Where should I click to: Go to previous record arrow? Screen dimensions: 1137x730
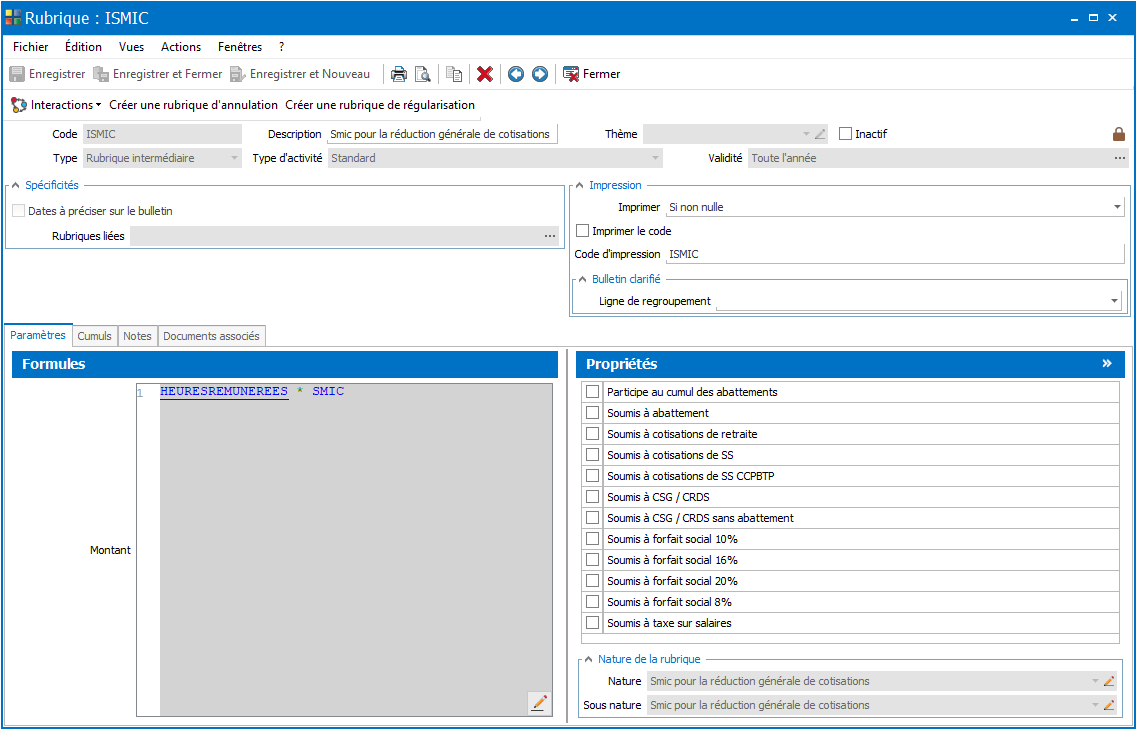[x=516, y=74]
